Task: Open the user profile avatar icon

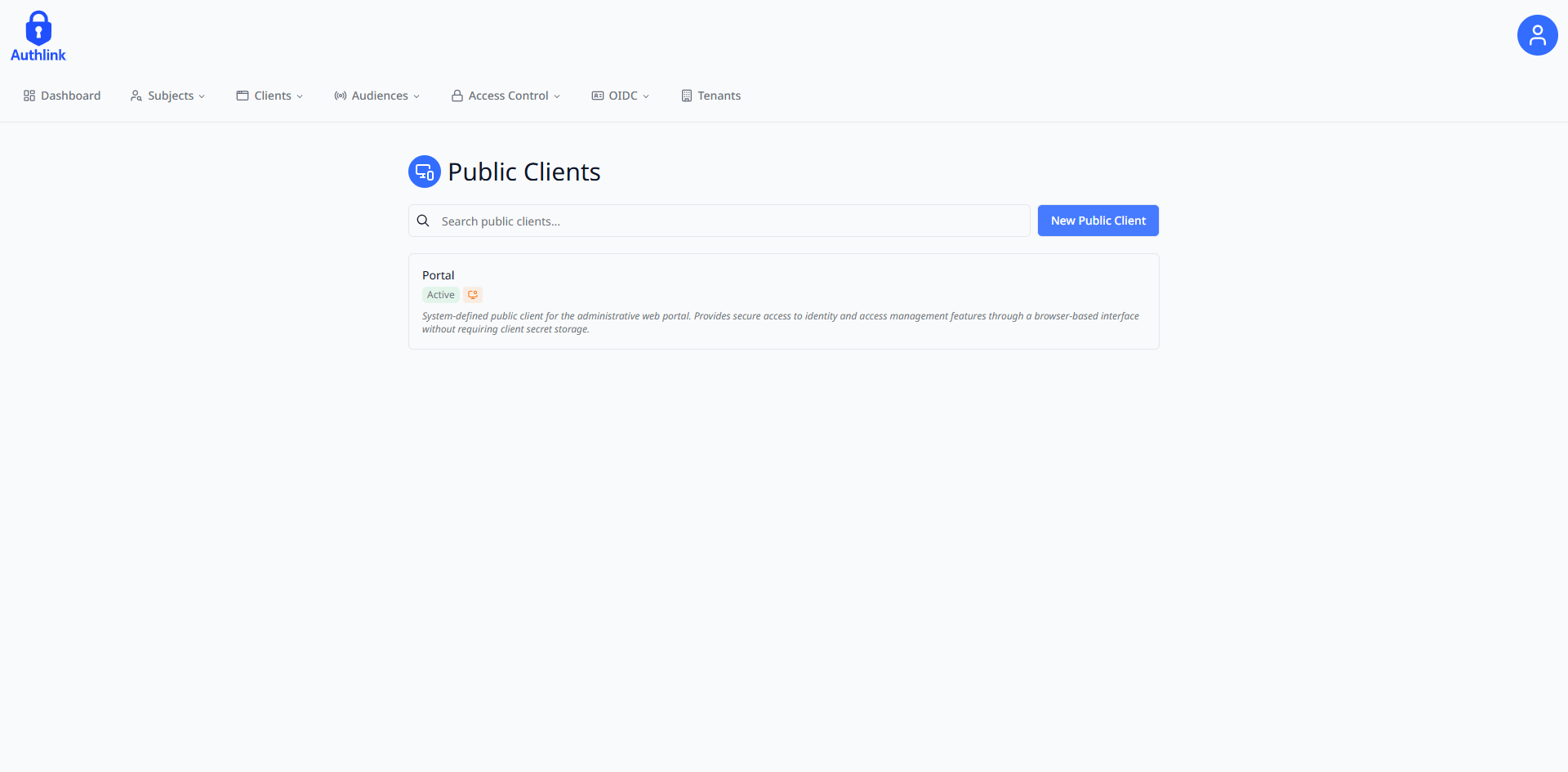Action: coord(1537,34)
